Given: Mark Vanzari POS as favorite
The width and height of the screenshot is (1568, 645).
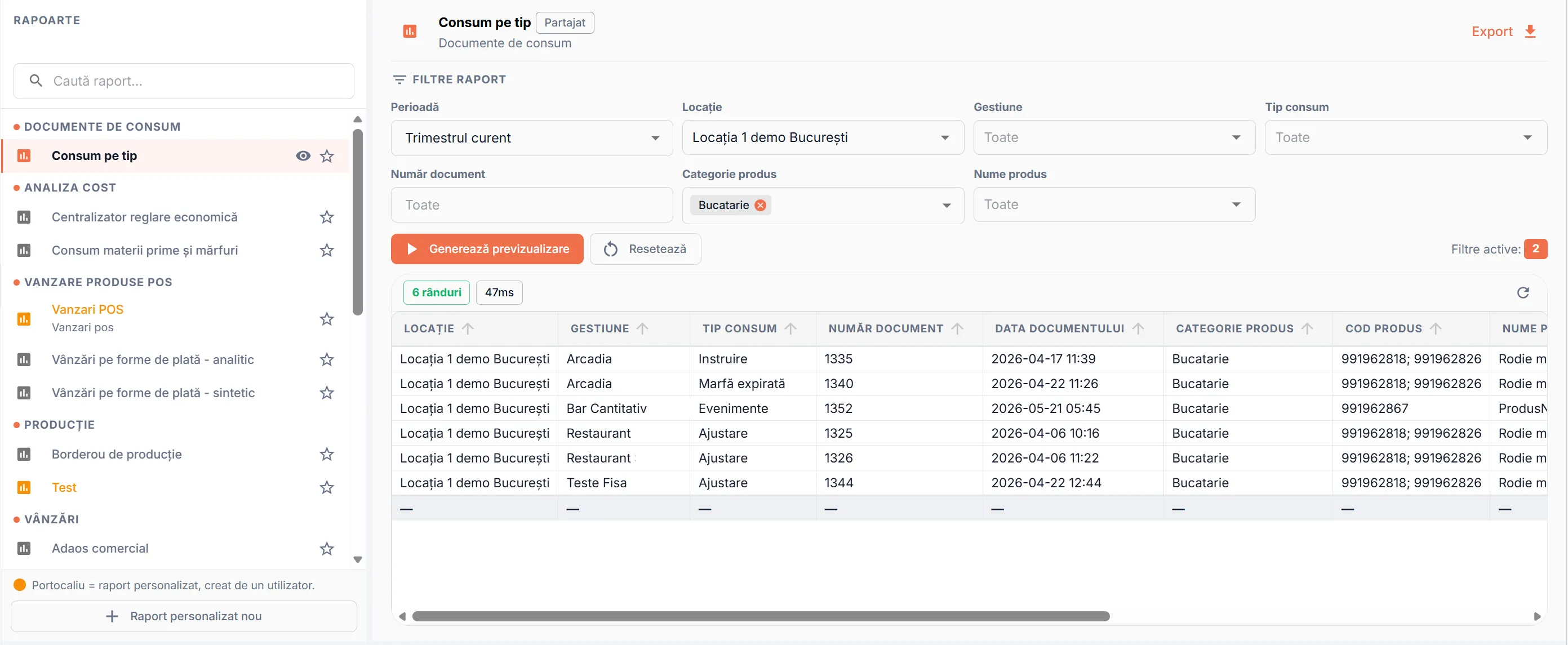Looking at the screenshot, I should tap(327, 319).
